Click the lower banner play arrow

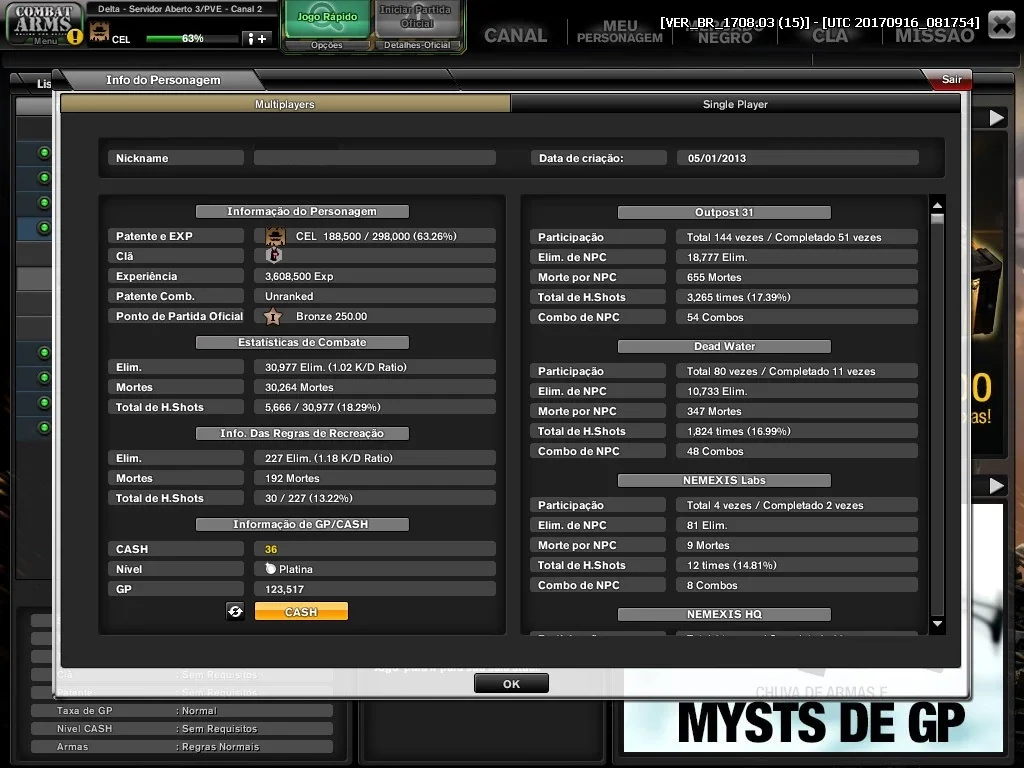[x=996, y=486]
